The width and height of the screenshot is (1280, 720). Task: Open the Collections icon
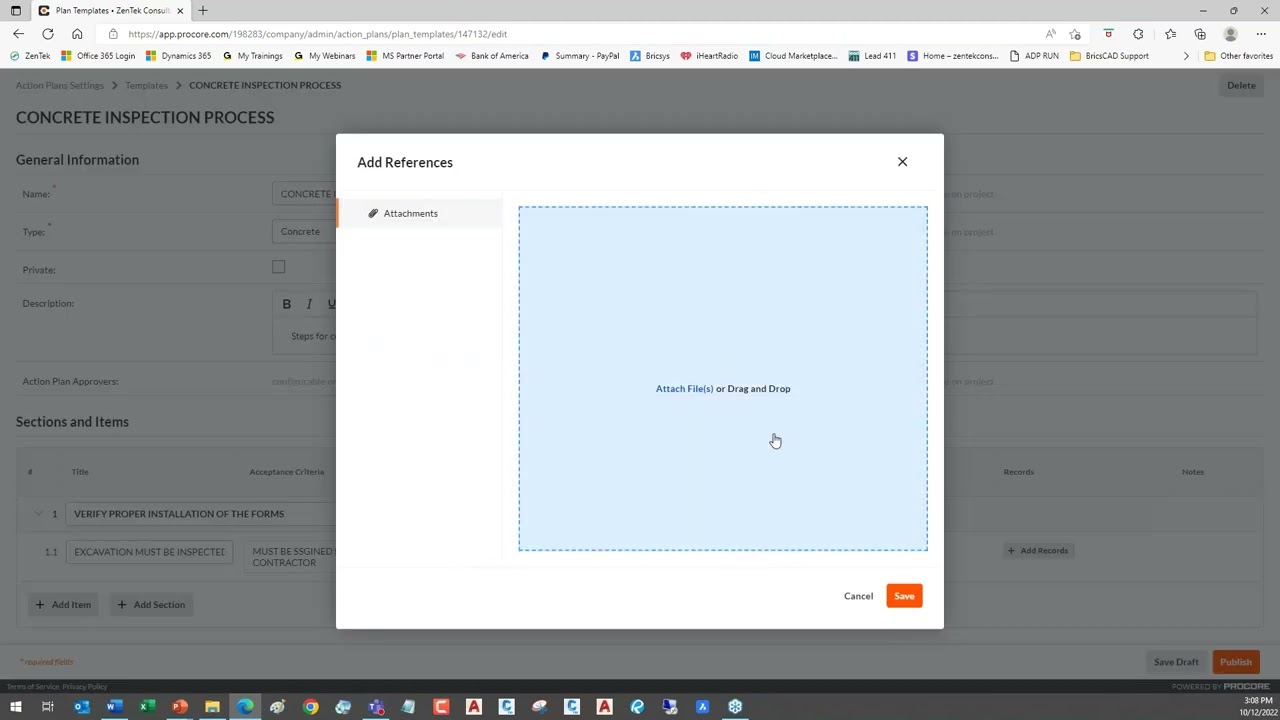pyautogui.click(x=1200, y=34)
